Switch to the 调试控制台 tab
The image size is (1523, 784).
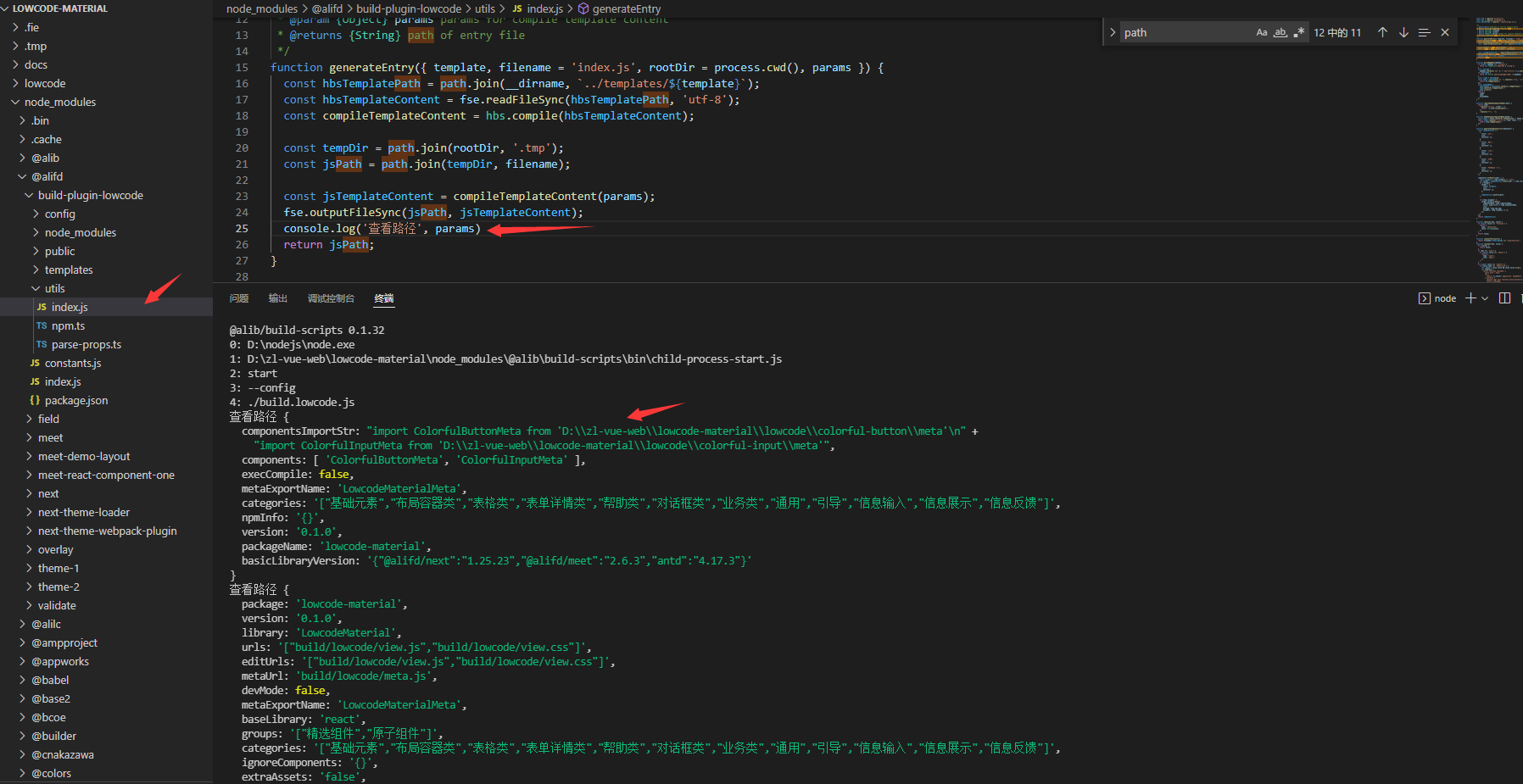[331, 297]
